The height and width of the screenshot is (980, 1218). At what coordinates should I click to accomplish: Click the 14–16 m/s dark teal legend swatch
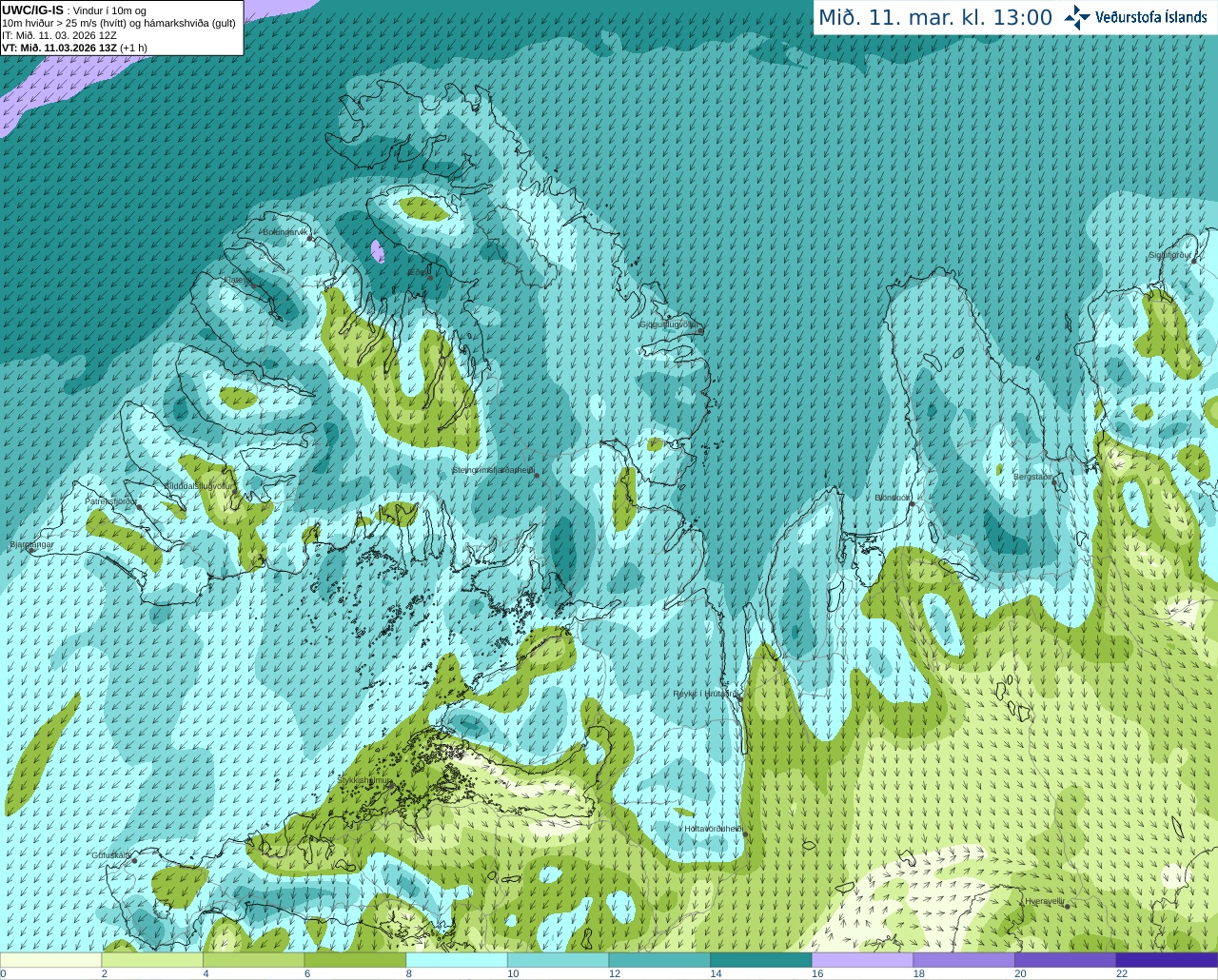[x=761, y=959]
